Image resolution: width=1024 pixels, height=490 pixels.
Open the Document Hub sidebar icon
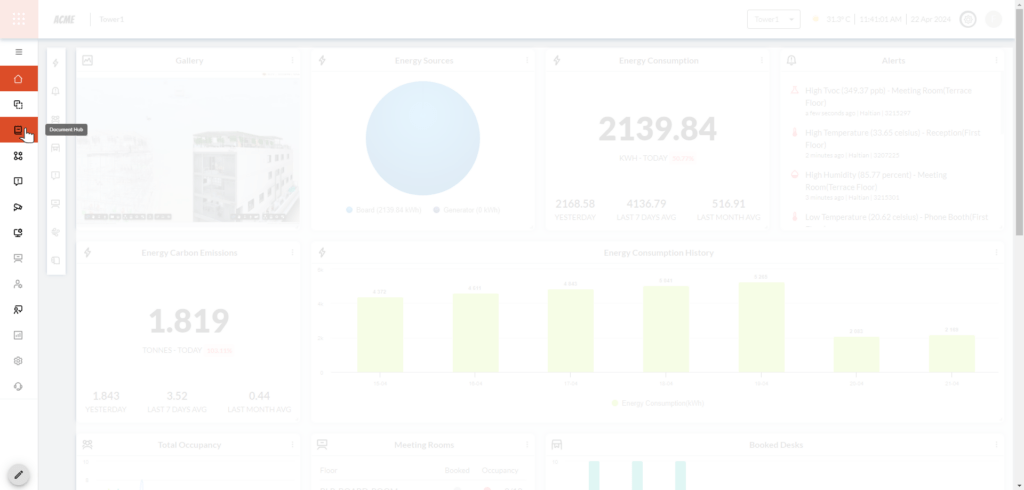click(18, 130)
